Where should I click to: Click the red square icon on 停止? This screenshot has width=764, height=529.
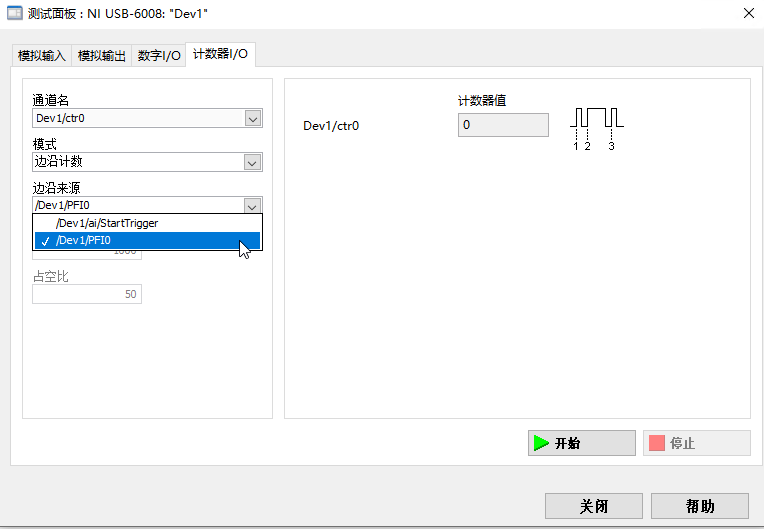657,443
